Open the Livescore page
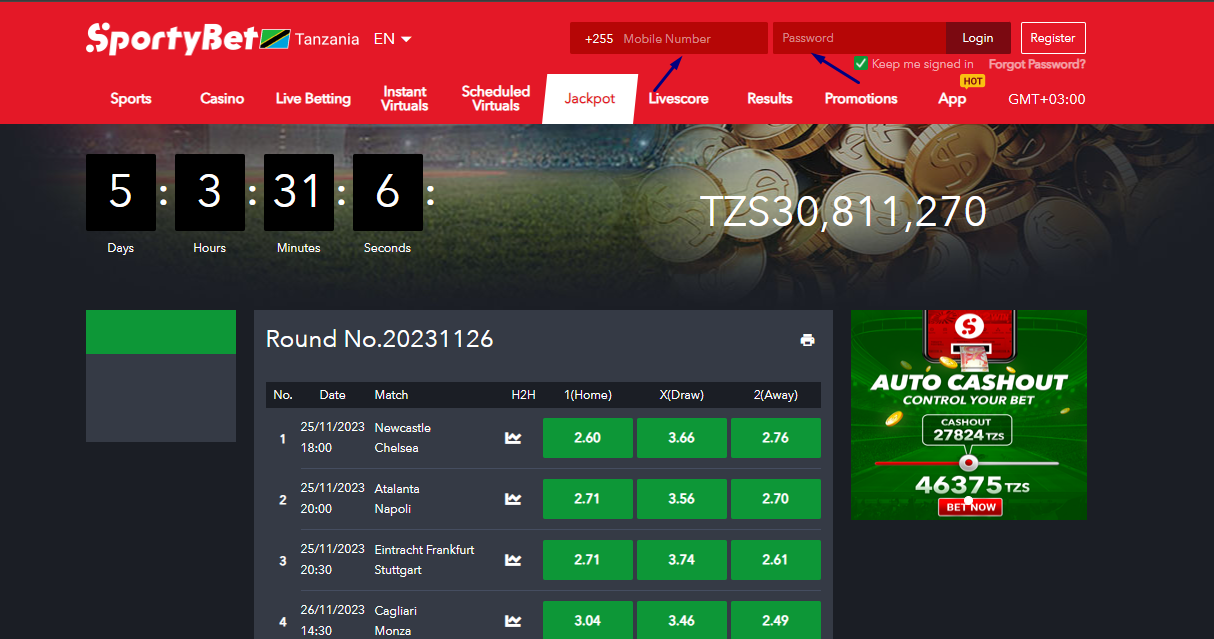The width and height of the screenshot is (1214, 639). point(678,98)
